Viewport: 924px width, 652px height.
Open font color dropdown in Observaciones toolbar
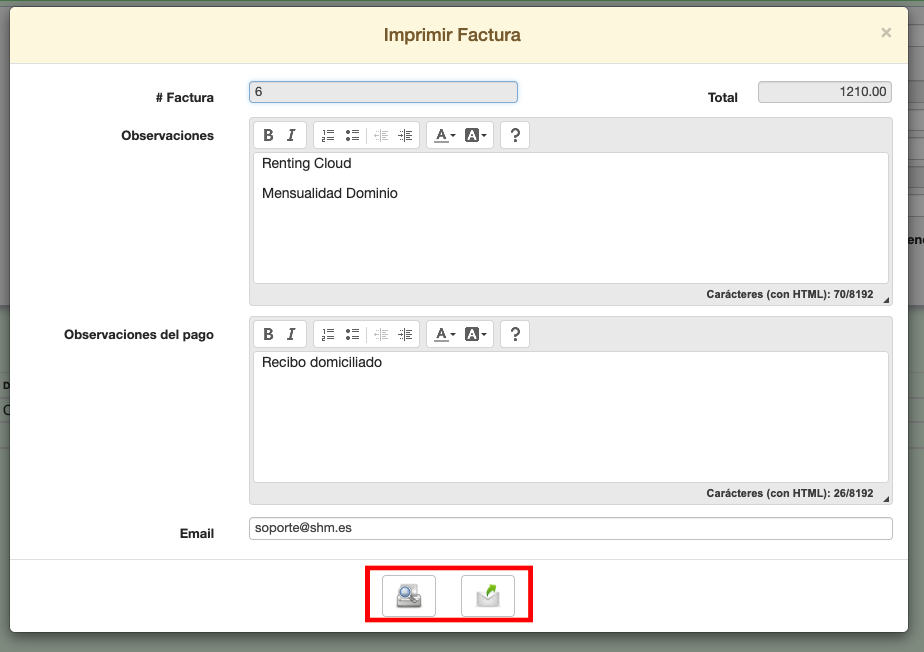445,136
